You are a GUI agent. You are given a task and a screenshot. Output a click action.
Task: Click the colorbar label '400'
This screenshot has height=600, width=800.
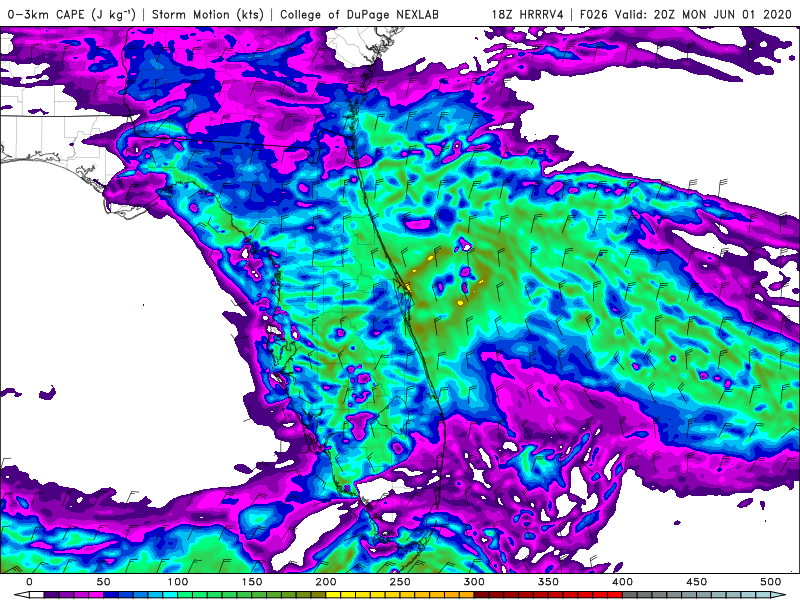click(622, 582)
